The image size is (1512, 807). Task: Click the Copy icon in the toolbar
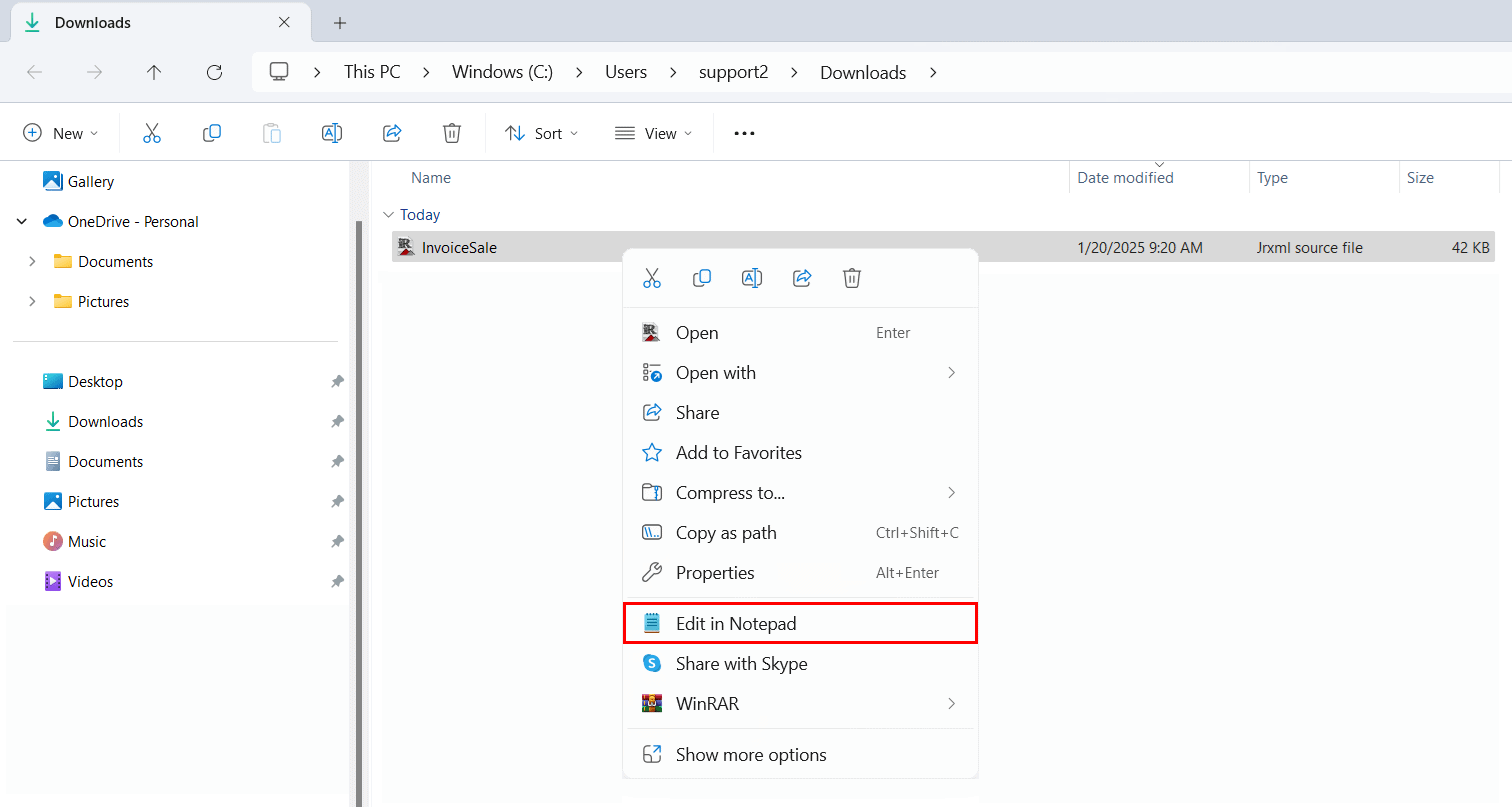click(212, 133)
